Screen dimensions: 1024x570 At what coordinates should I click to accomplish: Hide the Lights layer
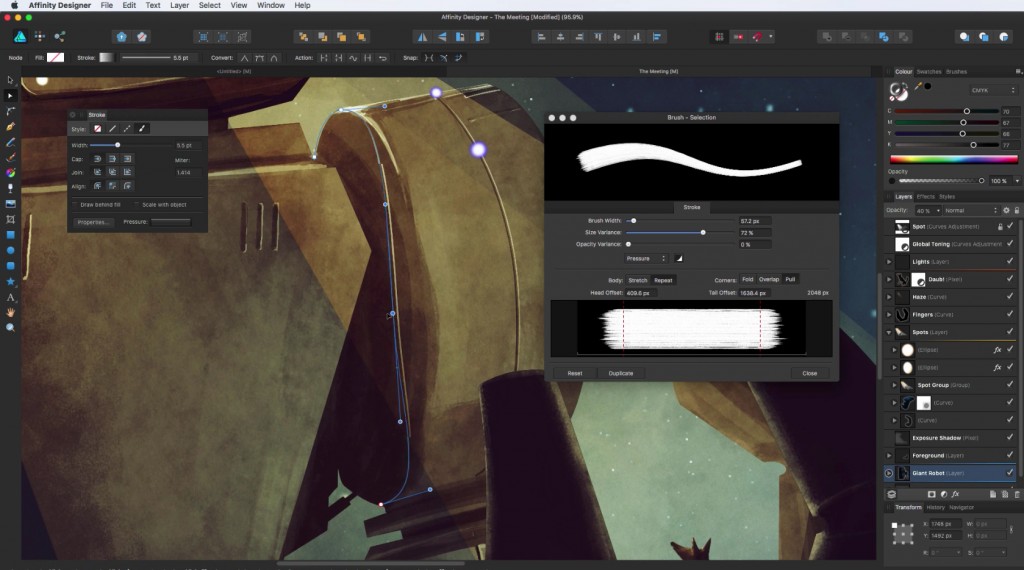tap(1010, 261)
